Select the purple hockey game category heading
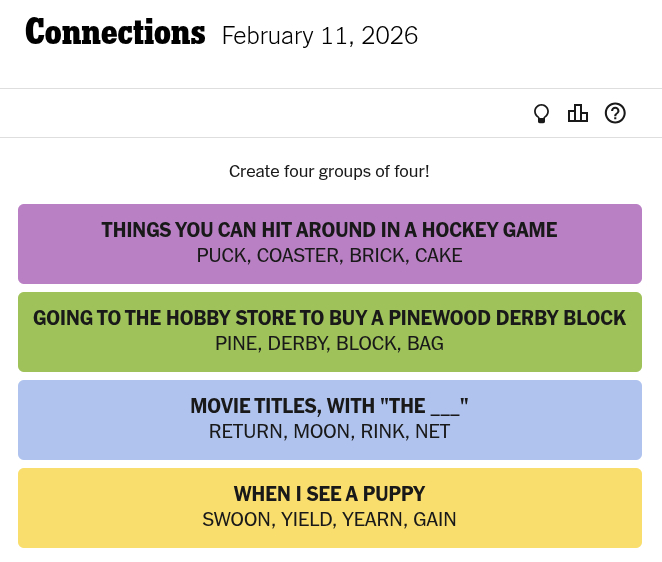The width and height of the screenshot is (662, 562). click(x=329, y=230)
